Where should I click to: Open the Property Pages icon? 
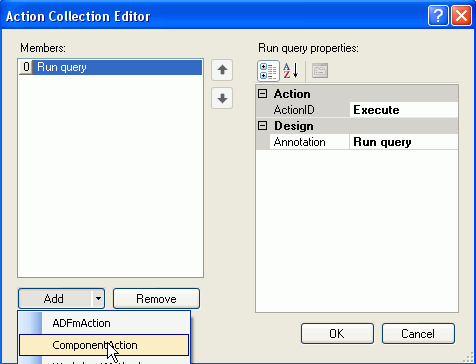pyautogui.click(x=320, y=71)
